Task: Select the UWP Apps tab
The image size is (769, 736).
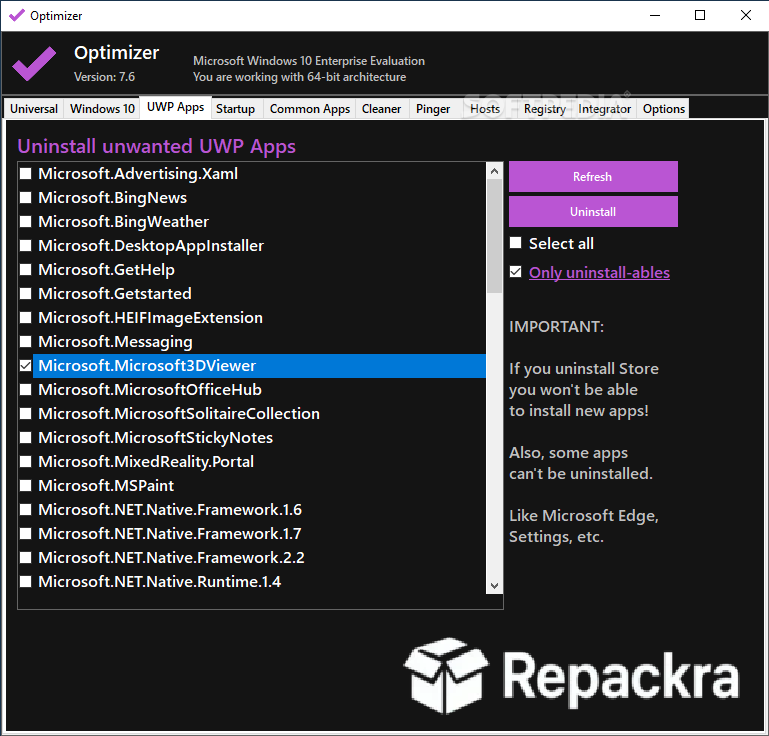Action: 176,107
